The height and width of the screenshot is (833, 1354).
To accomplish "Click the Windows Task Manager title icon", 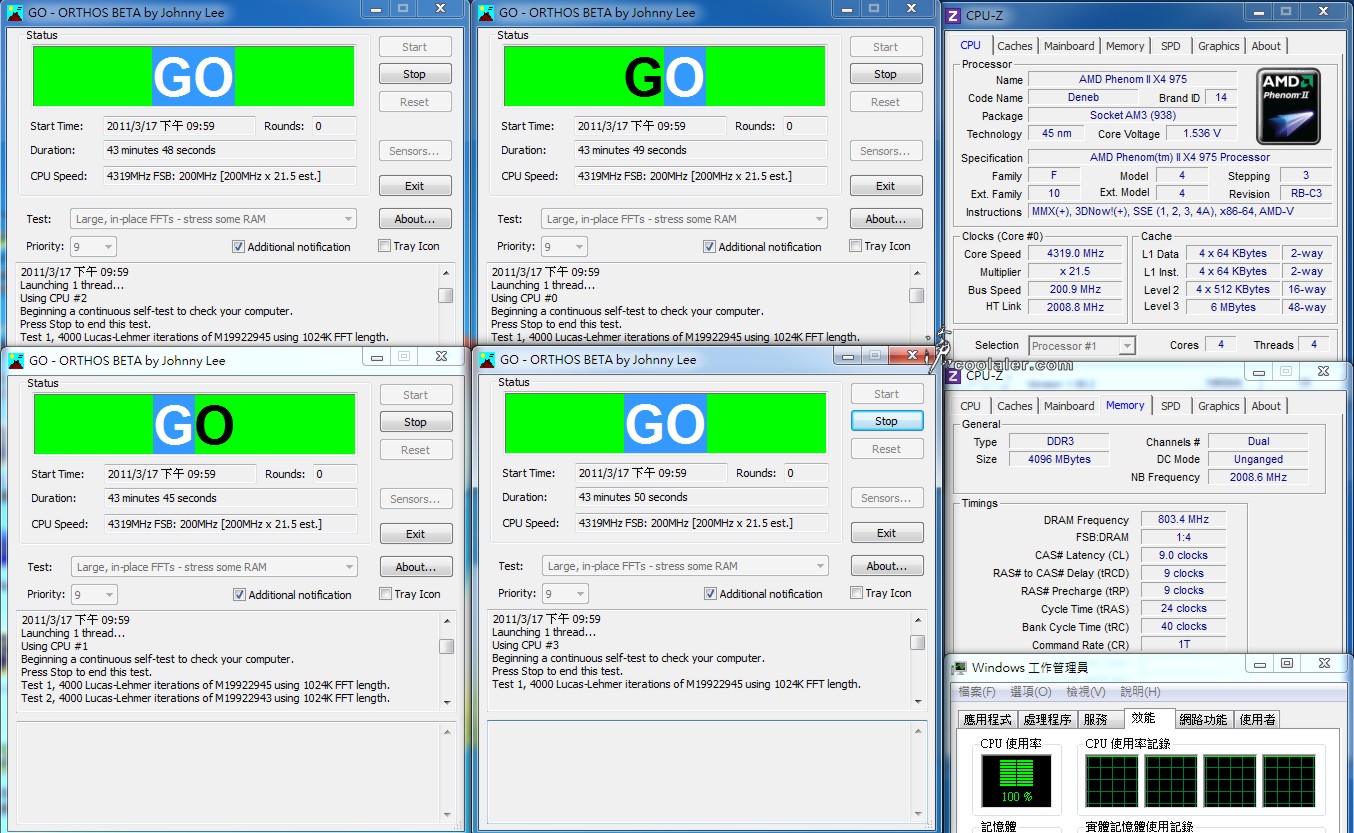I will 958,667.
